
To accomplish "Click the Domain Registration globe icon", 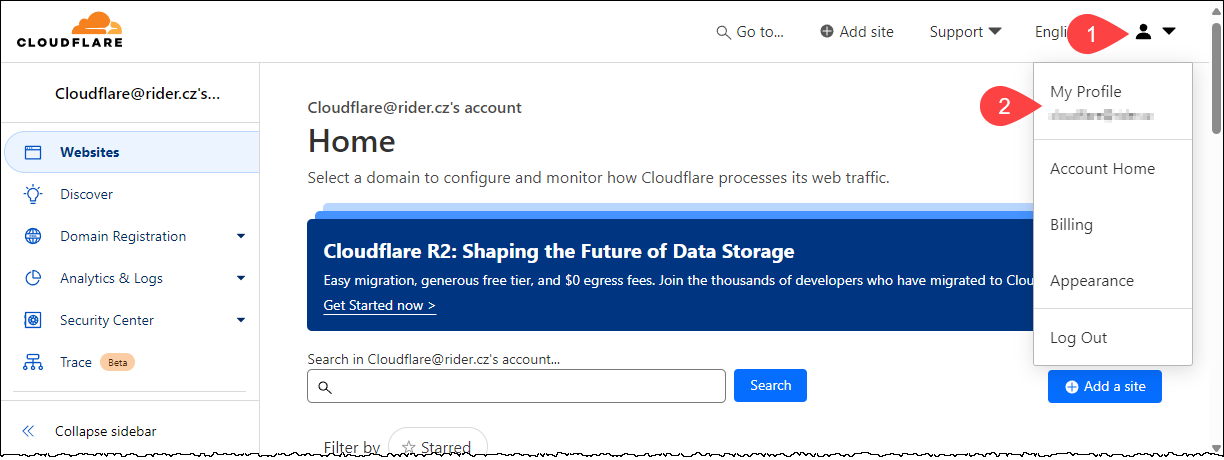I will (33, 237).
